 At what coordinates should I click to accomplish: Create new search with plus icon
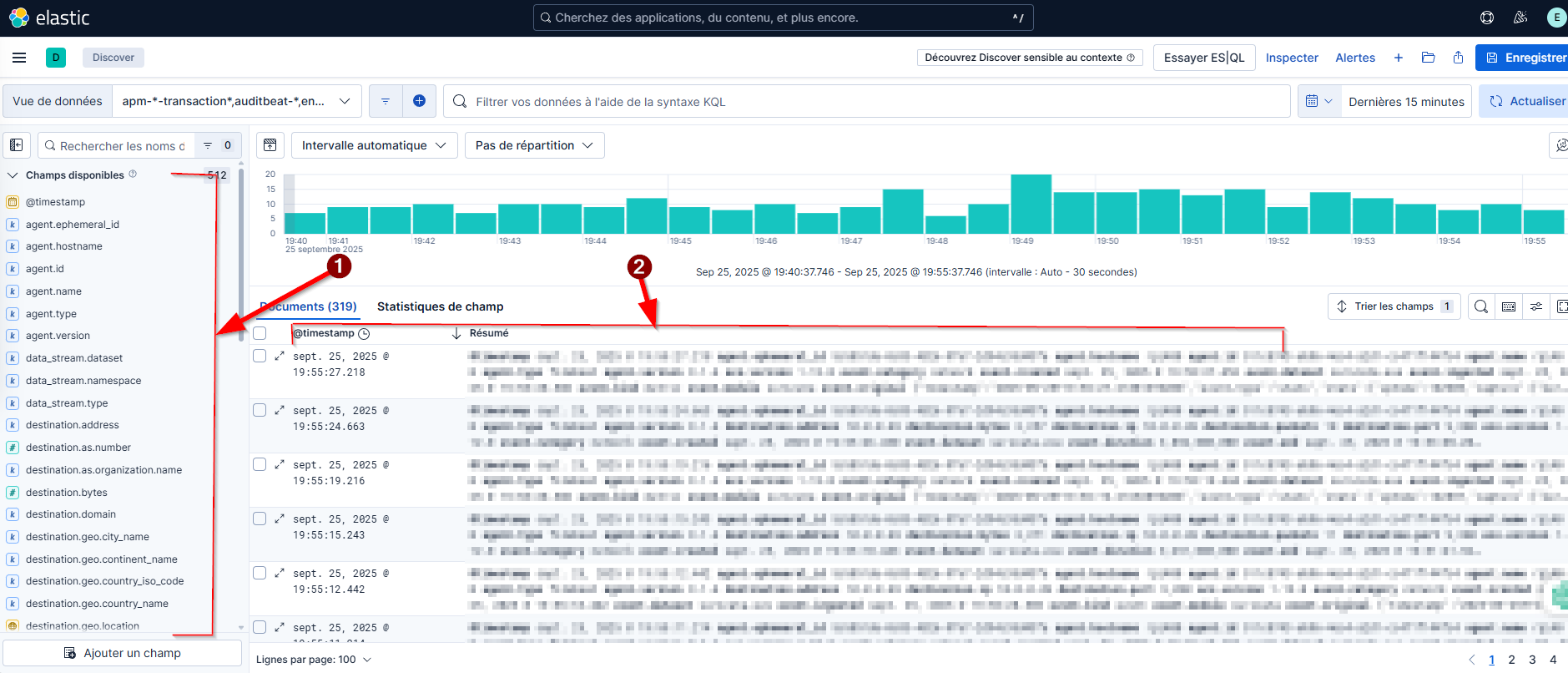tap(1399, 58)
